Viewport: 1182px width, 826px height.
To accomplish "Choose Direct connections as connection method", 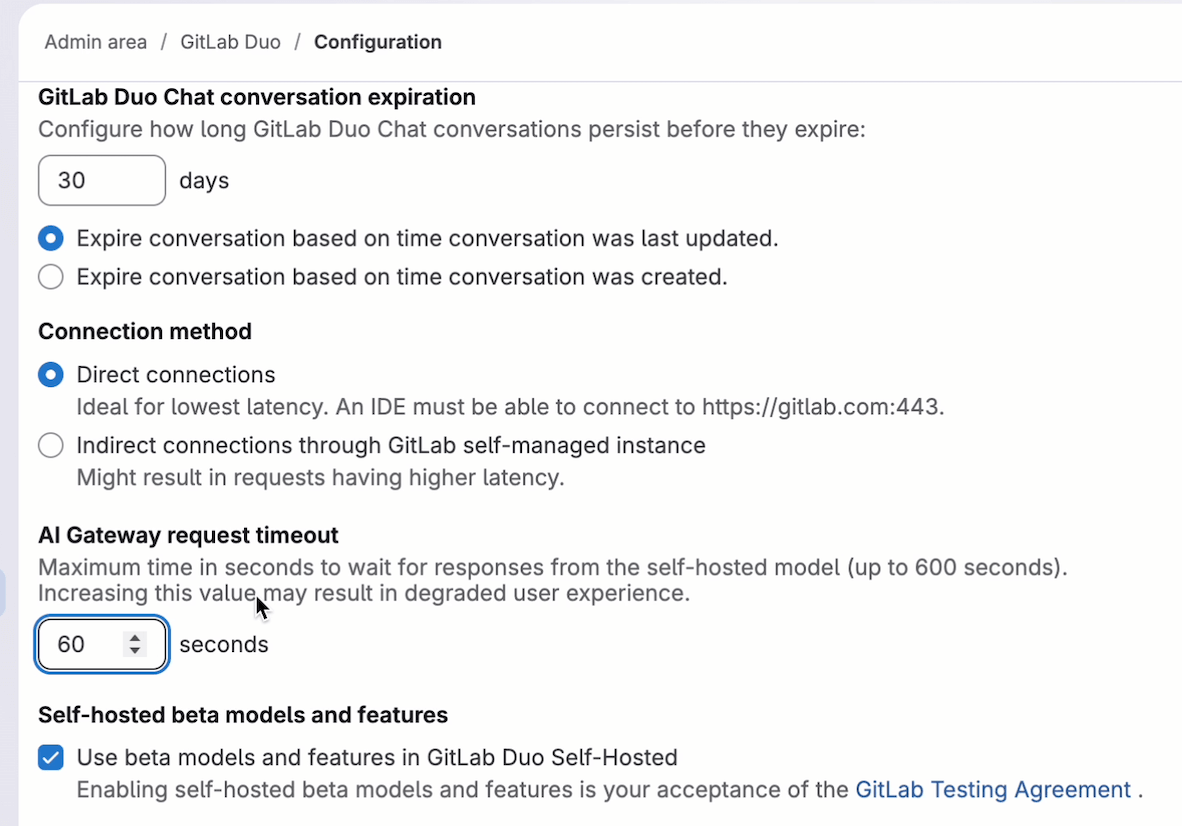I will 50,375.
